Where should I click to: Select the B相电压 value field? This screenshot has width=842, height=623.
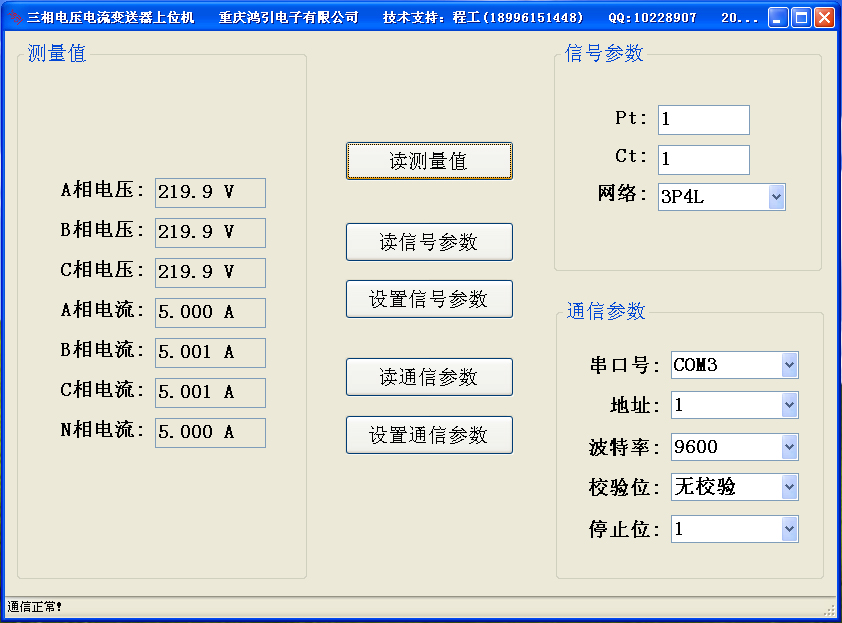tap(210, 232)
